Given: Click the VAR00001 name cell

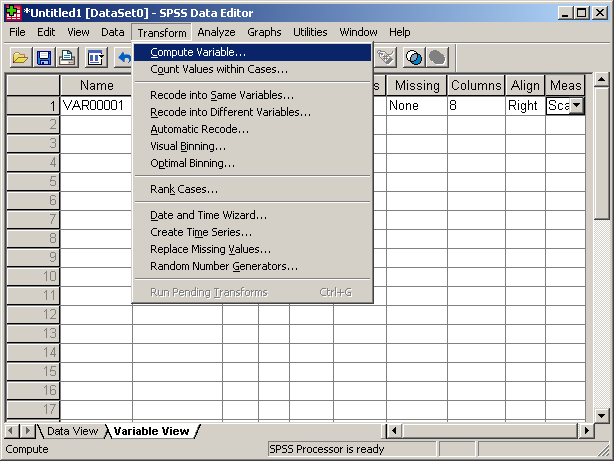Looking at the screenshot, I should click(x=96, y=105).
